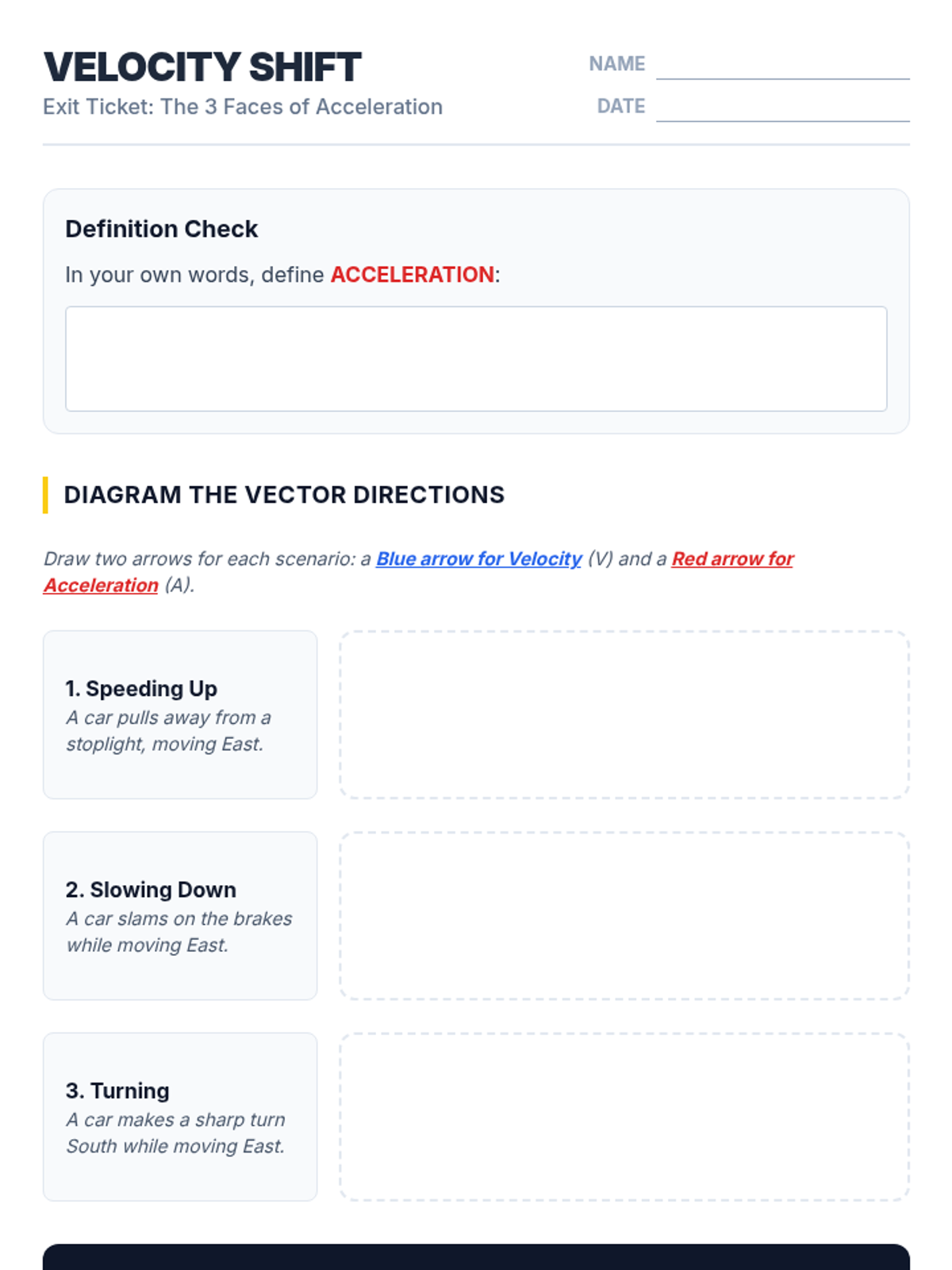The image size is (952, 1270).
Task: Select the 1. Speeding Up scenario card
Action: [180, 714]
